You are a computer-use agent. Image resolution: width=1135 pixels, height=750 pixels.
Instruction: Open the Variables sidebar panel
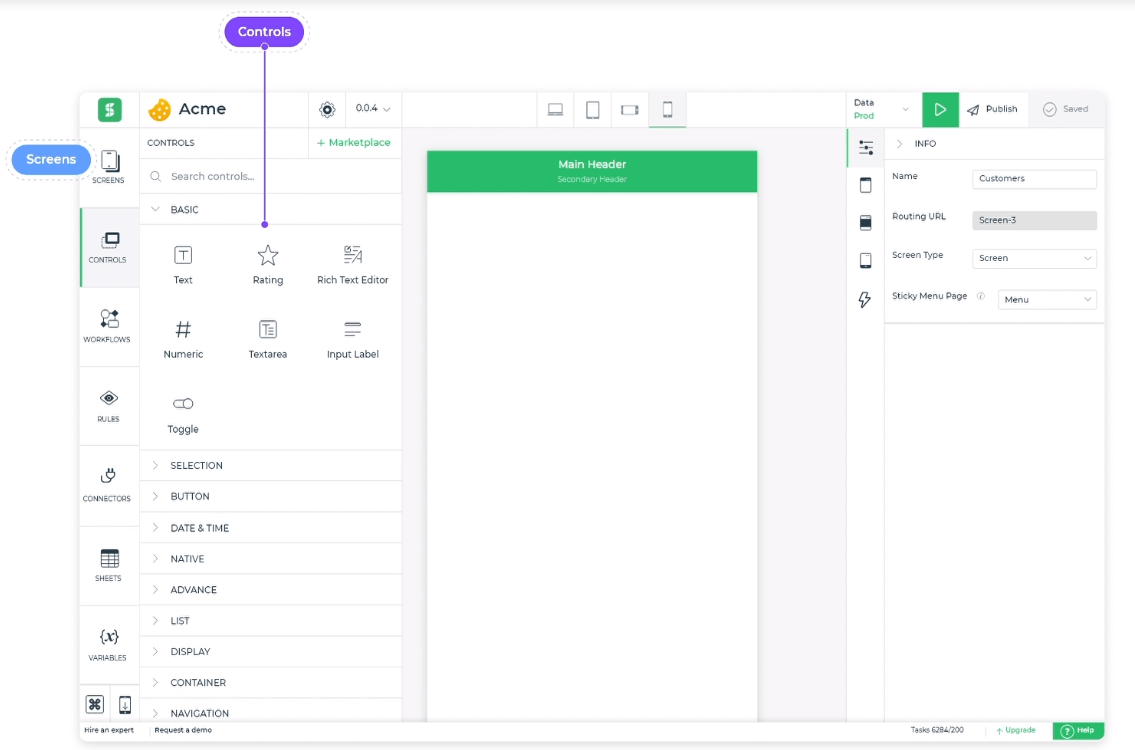click(109, 644)
